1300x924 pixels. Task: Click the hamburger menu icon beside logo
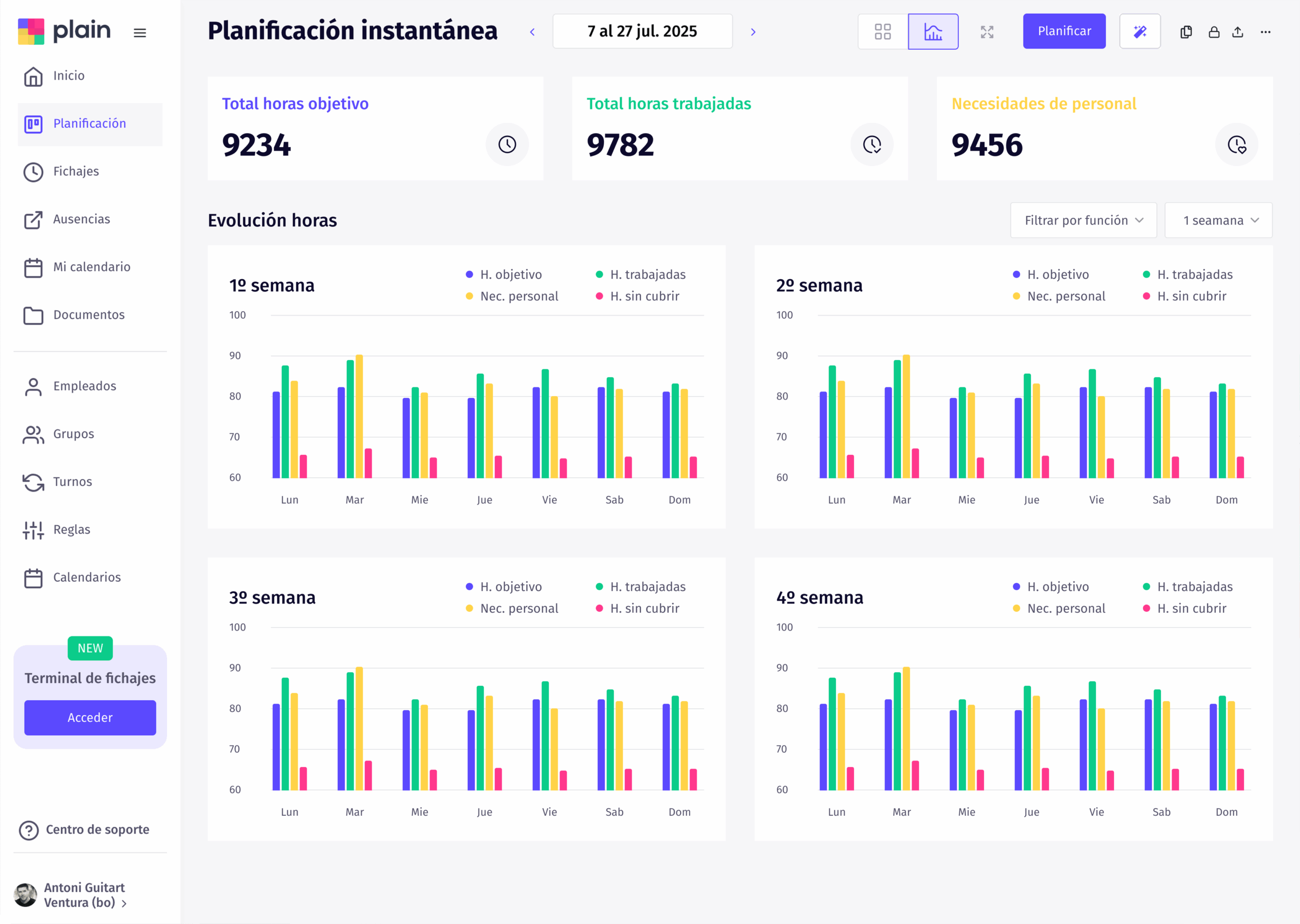[139, 33]
